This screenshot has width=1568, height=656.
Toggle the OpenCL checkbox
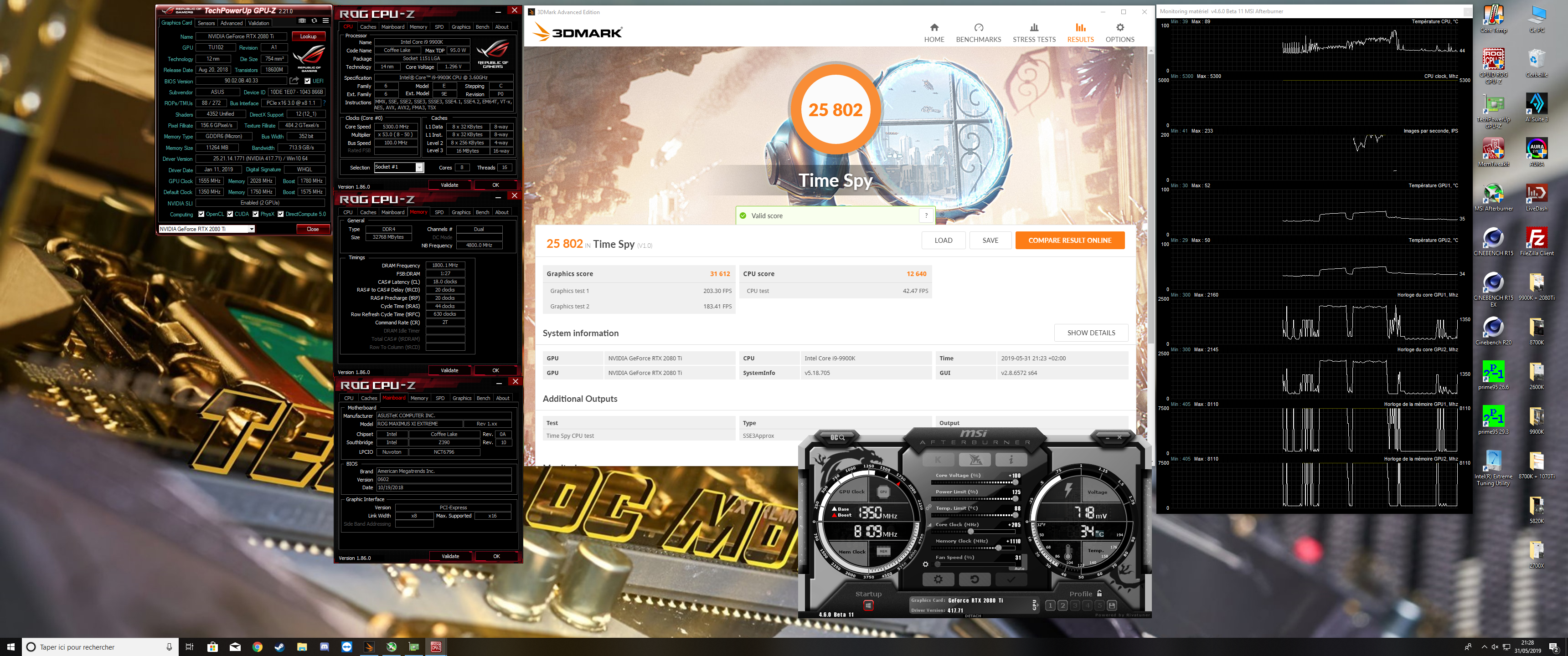(x=201, y=214)
